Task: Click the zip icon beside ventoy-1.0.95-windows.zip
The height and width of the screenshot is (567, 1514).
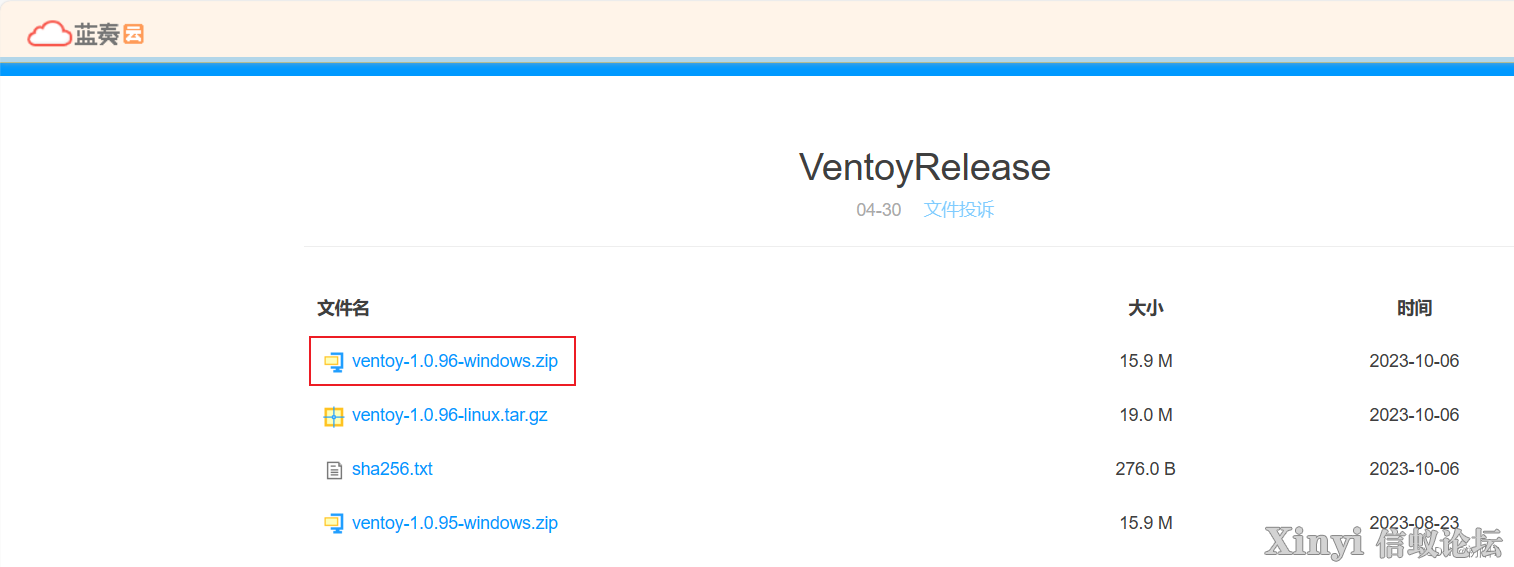Action: pos(334,524)
